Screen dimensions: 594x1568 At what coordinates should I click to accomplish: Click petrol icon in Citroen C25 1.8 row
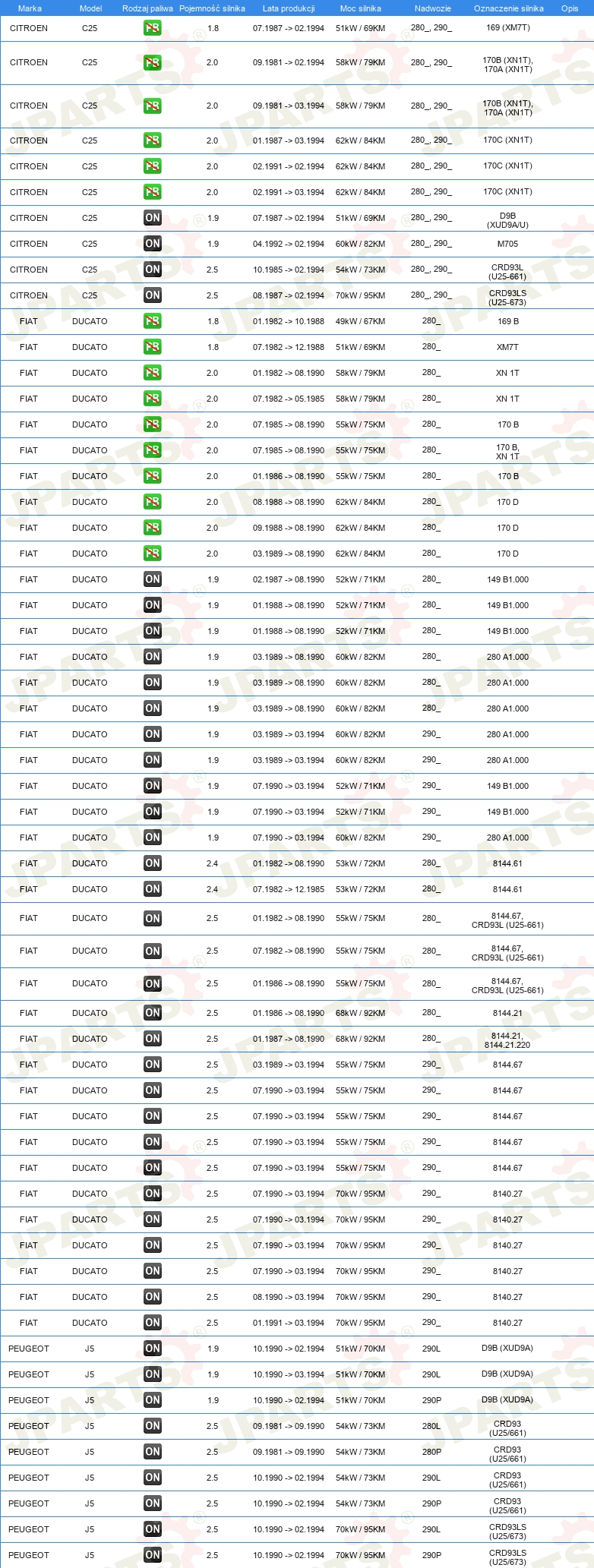point(152,28)
